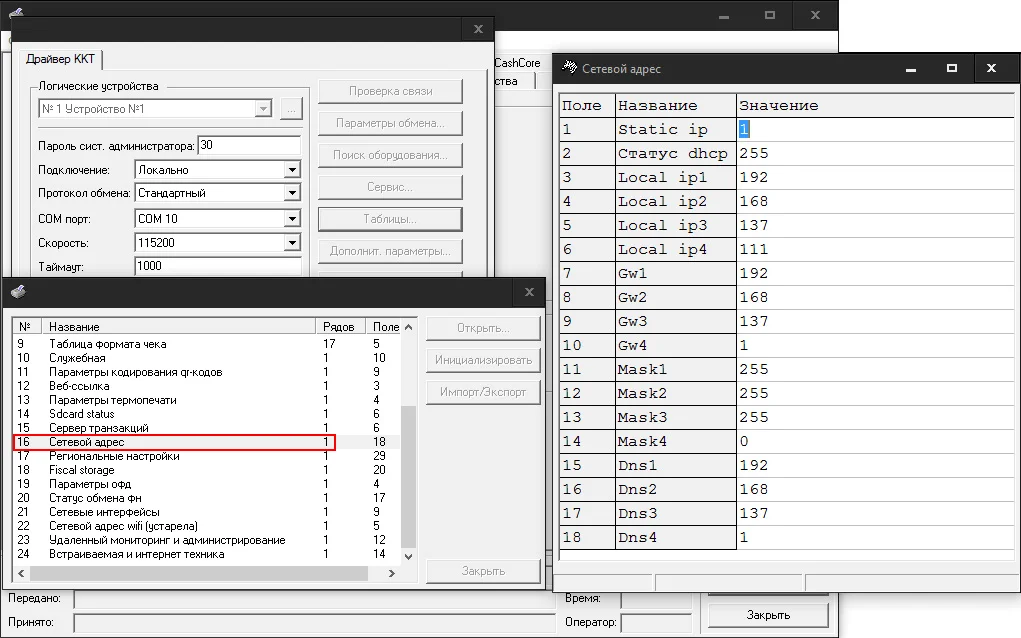This screenshot has height=638, width=1021.
Task: Click the up arrow of the table list scrollbar
Action: 408,327
